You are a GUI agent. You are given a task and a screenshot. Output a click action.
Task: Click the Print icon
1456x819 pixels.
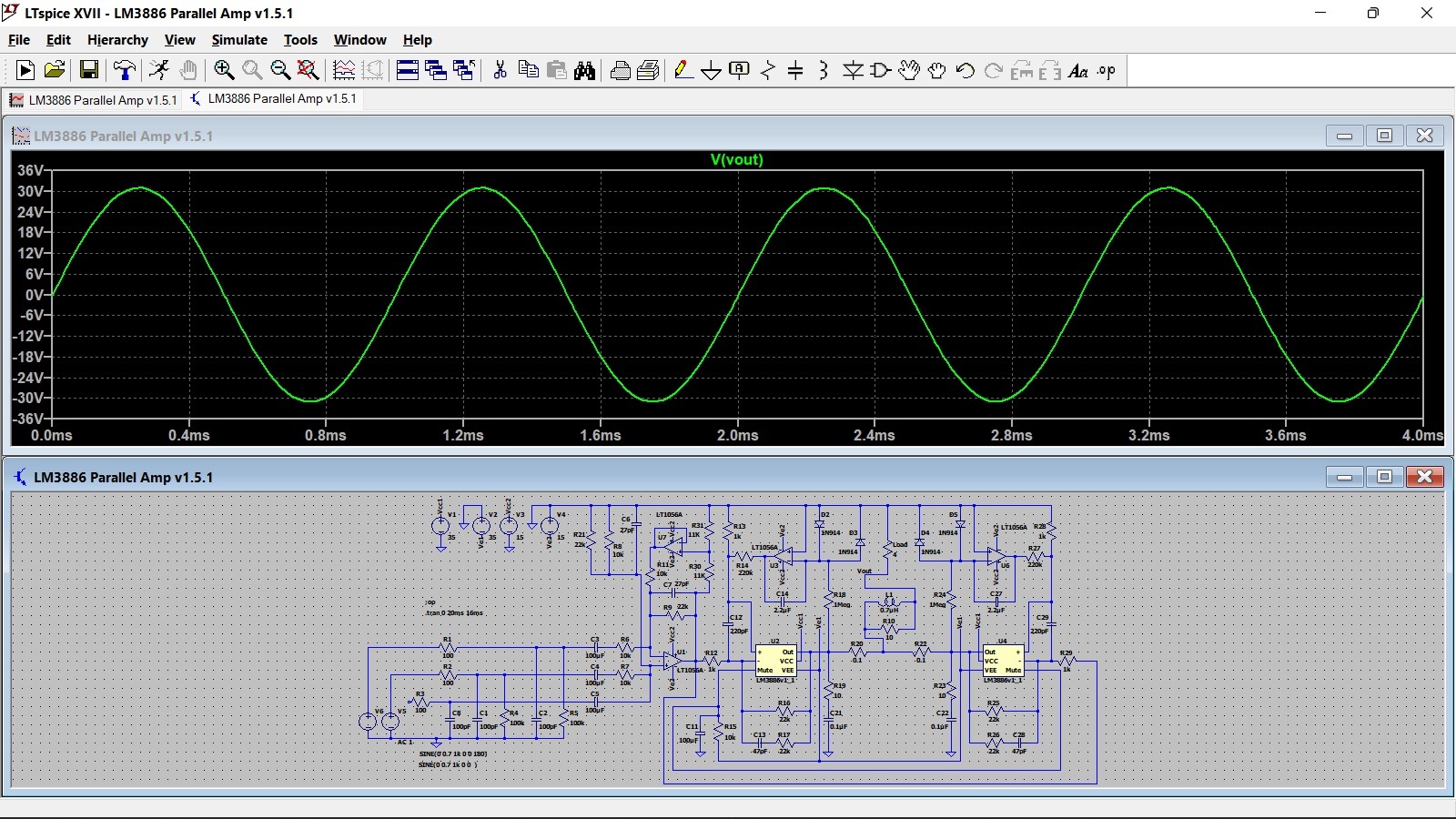pos(649,70)
